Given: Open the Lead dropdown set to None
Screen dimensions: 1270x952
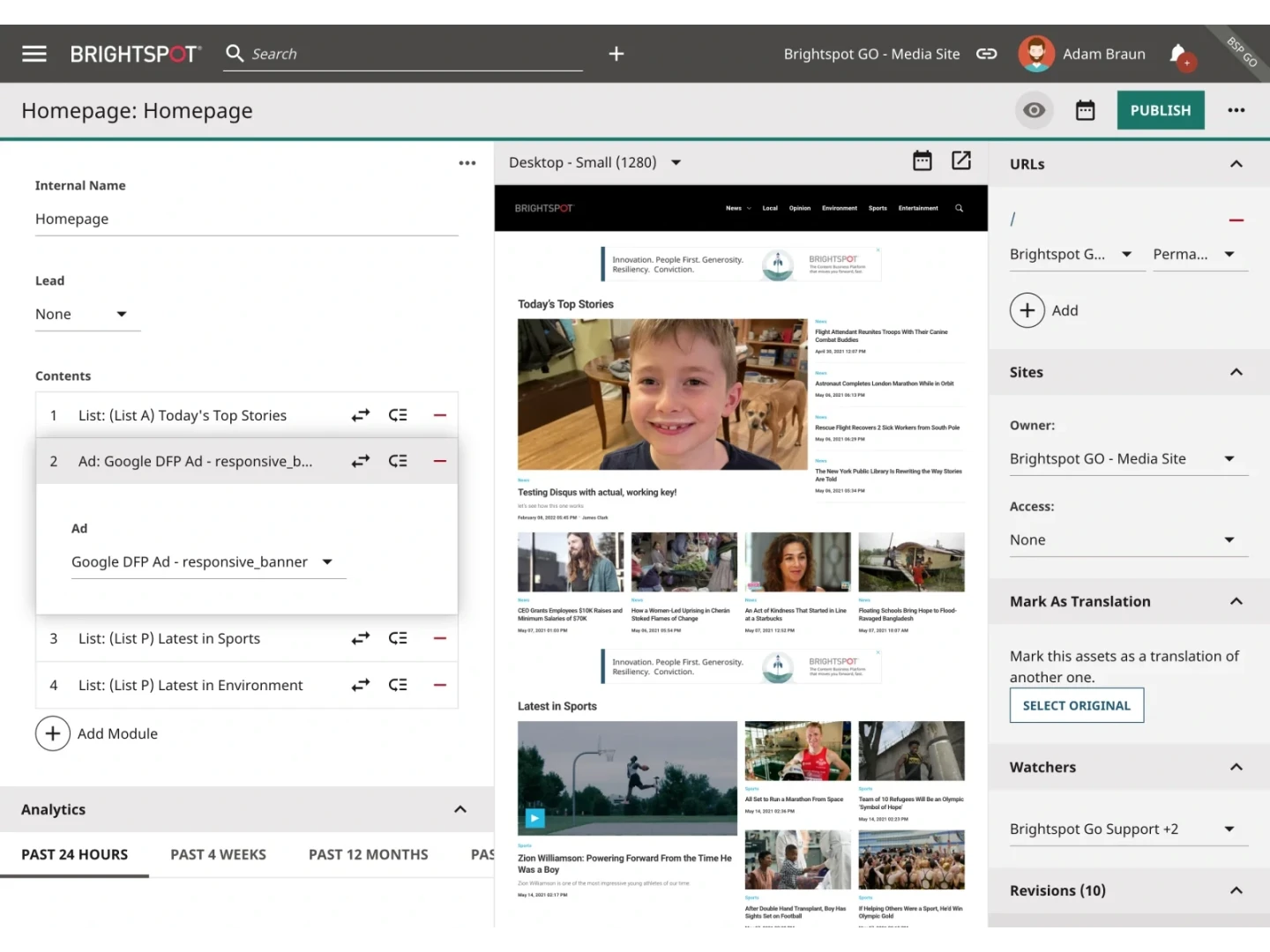Looking at the screenshot, I should pos(81,315).
